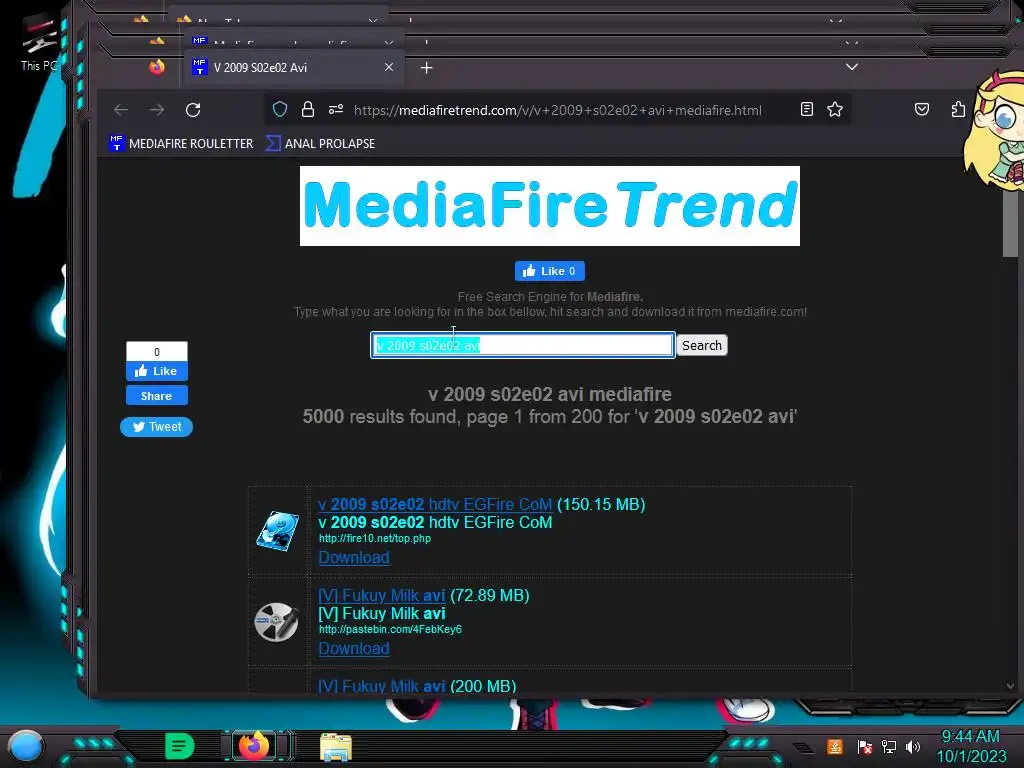
Task: Click the page vertical scrollbar thumb
Action: pos(1010,222)
